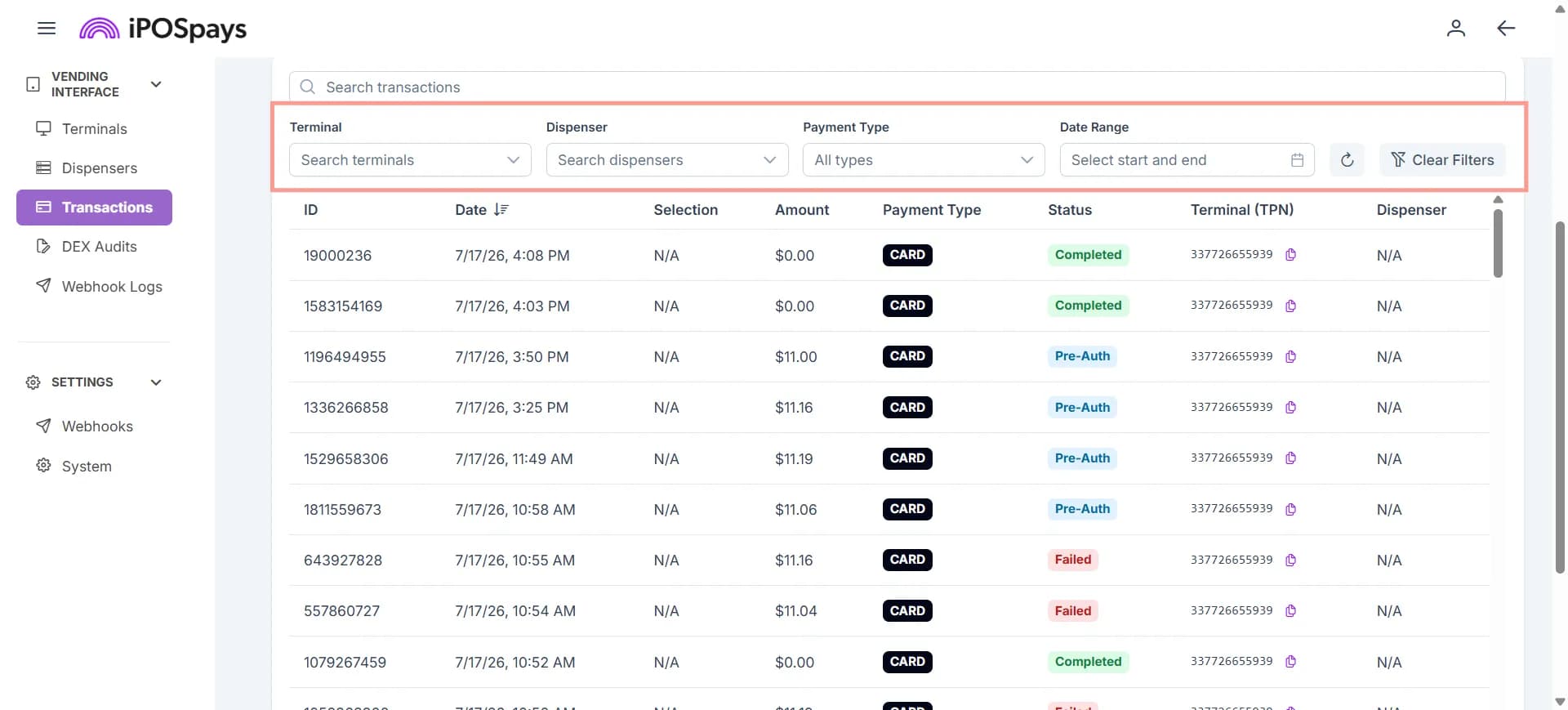The image size is (1568, 710).
Task: Open the hamburger navigation menu
Action: (x=47, y=29)
